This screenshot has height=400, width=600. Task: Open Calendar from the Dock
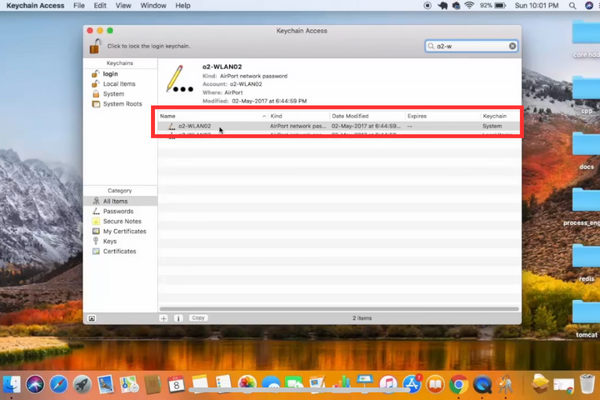[x=176, y=384]
